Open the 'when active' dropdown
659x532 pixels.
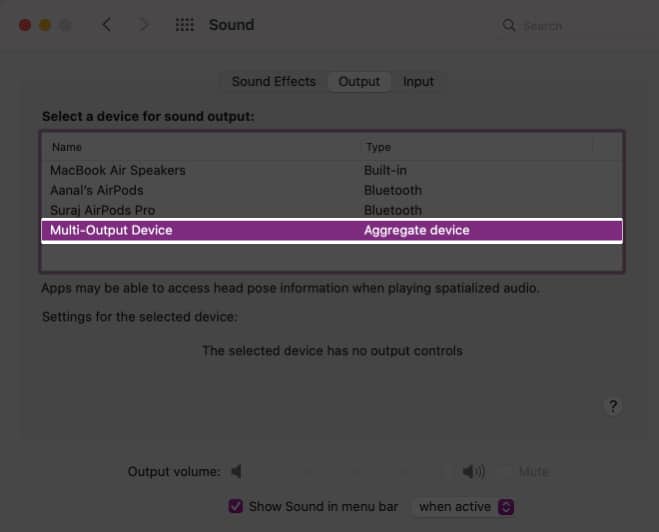tap(464, 507)
